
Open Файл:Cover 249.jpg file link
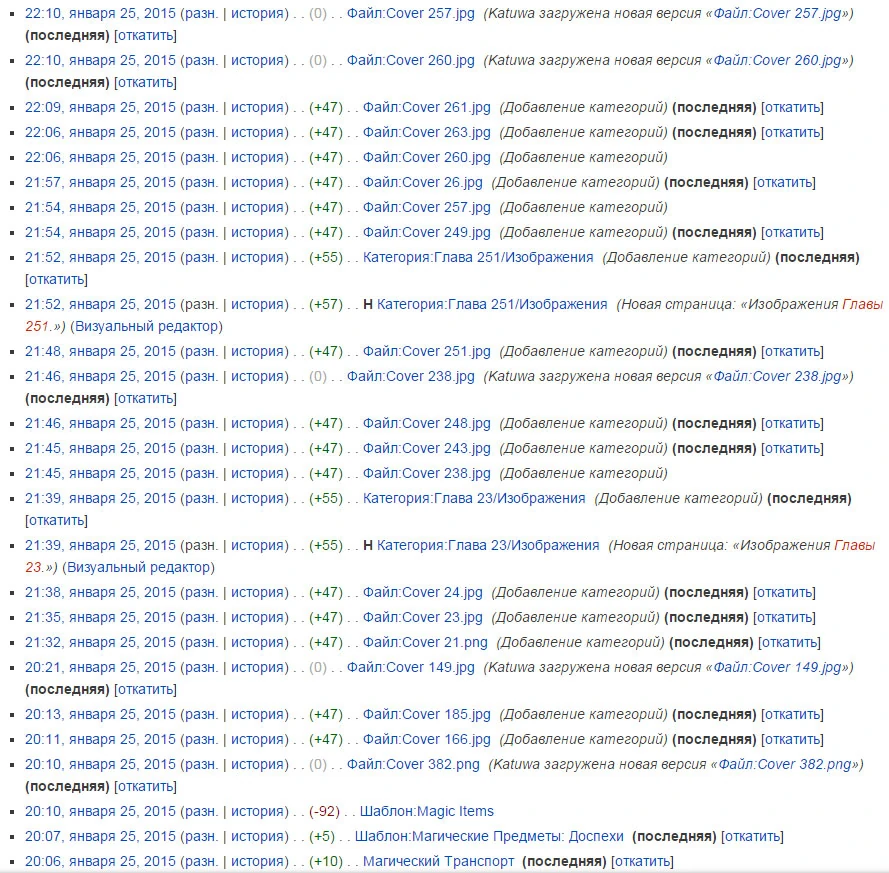click(x=426, y=232)
